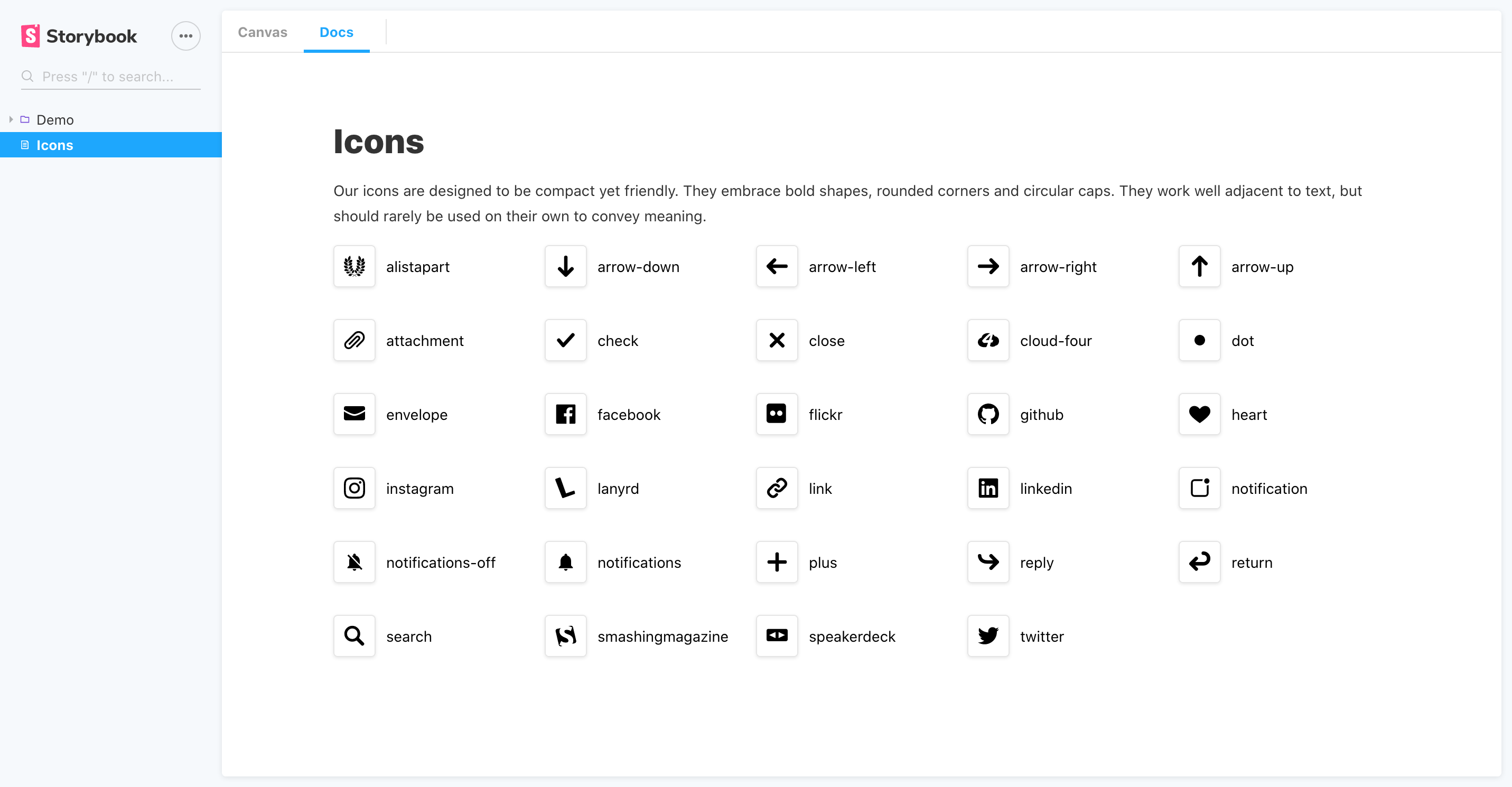Click the Storybook logo link
1512x787 pixels.
(x=79, y=36)
